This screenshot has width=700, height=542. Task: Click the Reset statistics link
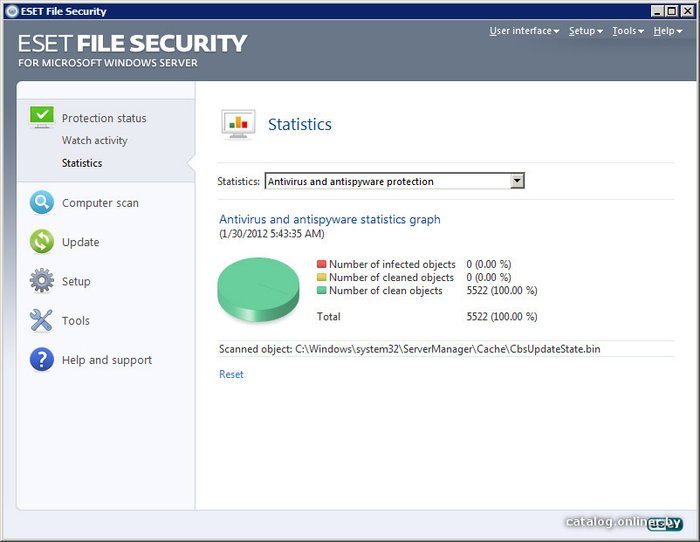pos(231,374)
